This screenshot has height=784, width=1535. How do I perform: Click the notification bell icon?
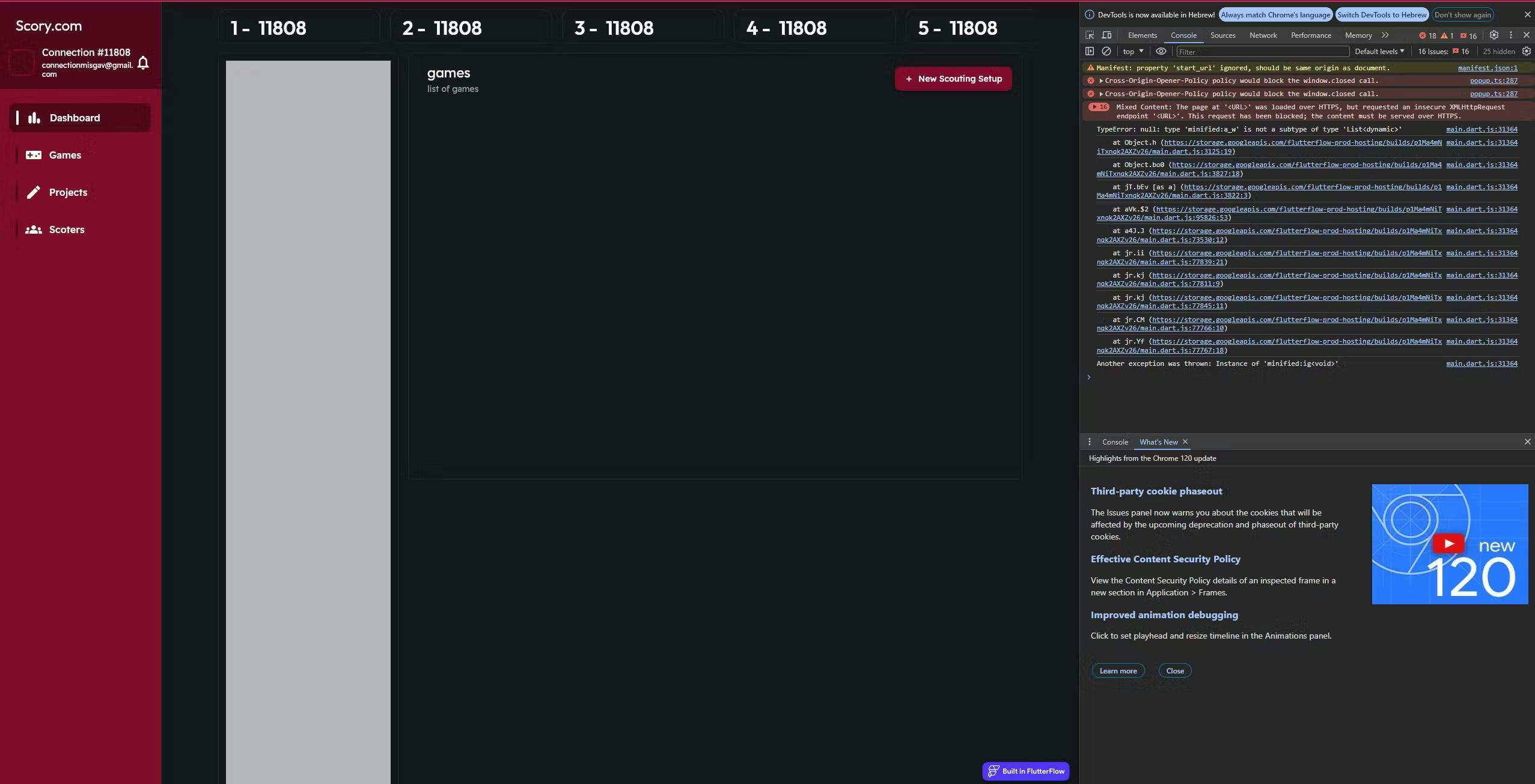coord(143,62)
